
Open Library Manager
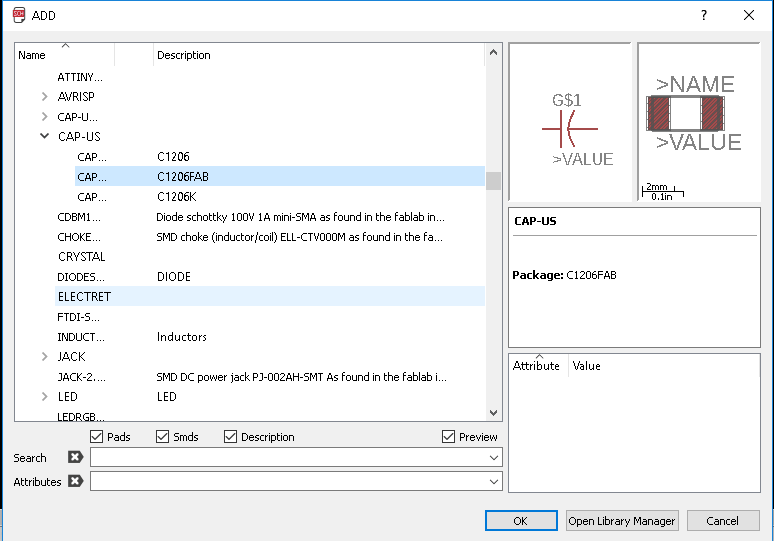click(622, 521)
